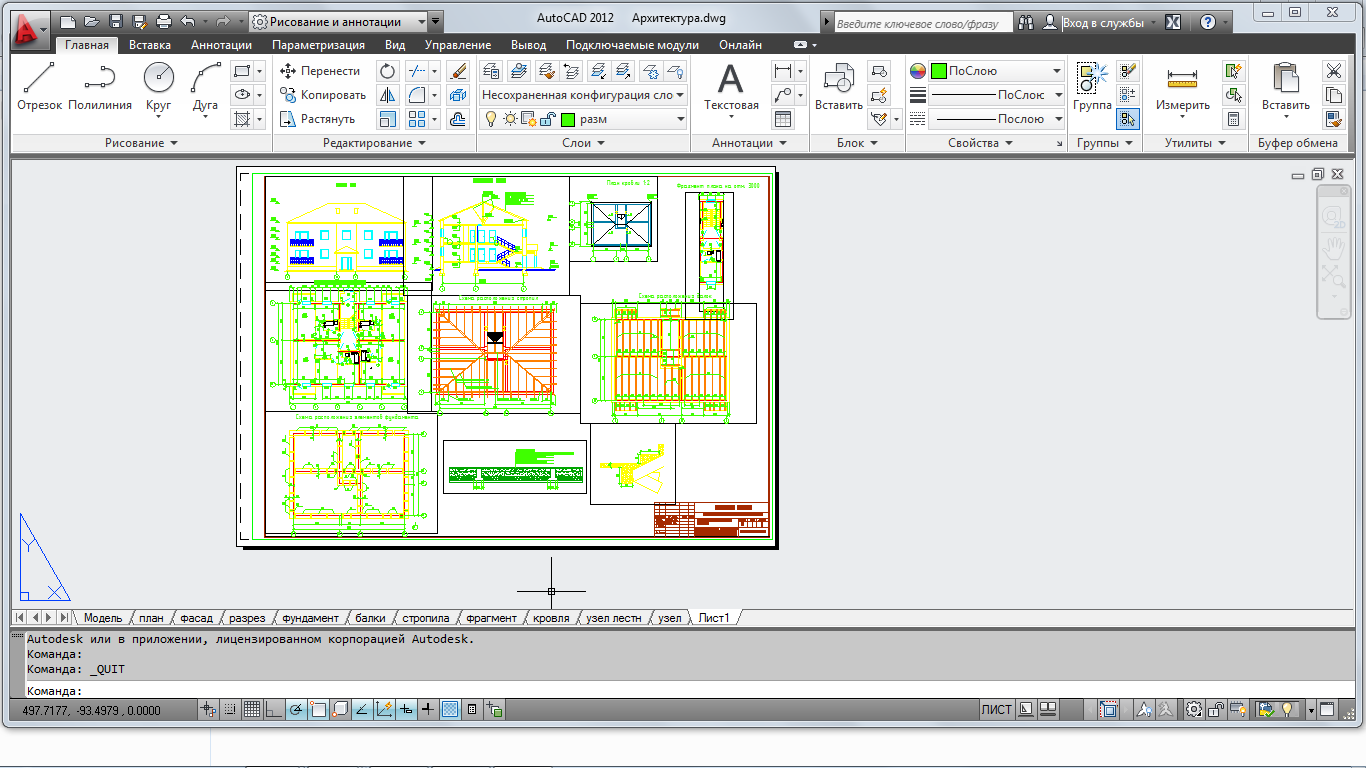Click the Quick Calculator icon in Утилиты
Screen dimensions: 1366x768
[x=1233, y=119]
